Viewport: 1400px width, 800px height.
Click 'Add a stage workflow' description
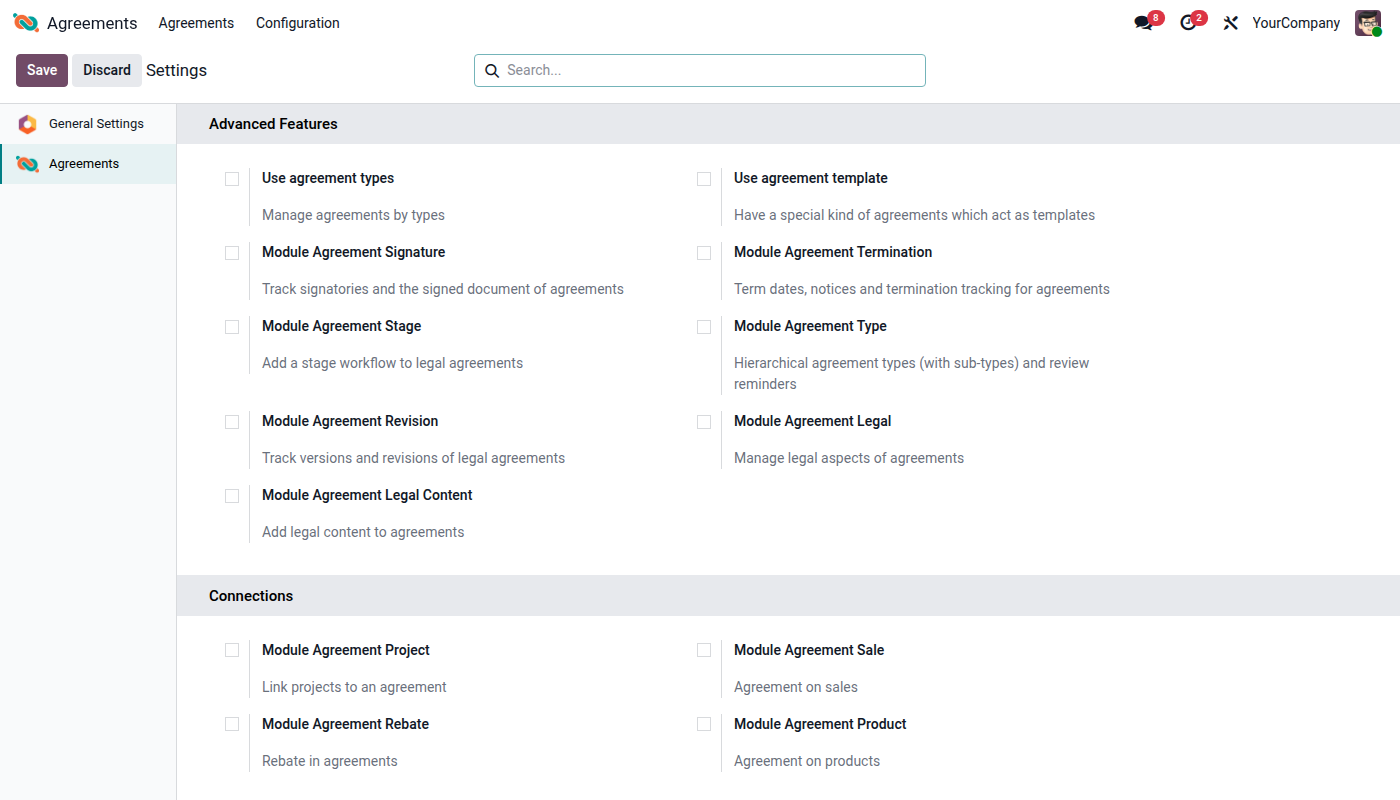(392, 363)
